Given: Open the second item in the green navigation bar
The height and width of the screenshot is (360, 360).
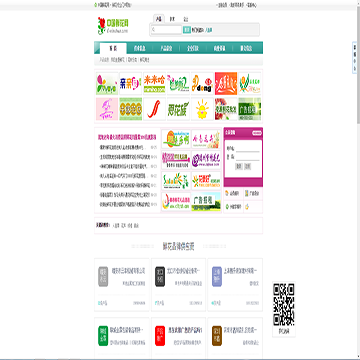Looking at the screenshot, I should pos(139,48).
